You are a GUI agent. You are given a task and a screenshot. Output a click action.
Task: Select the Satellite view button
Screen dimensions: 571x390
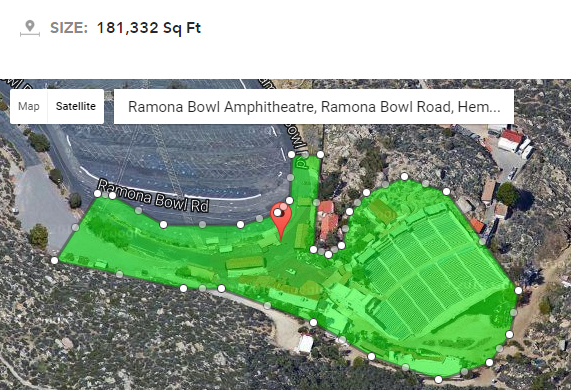pyautogui.click(x=76, y=106)
